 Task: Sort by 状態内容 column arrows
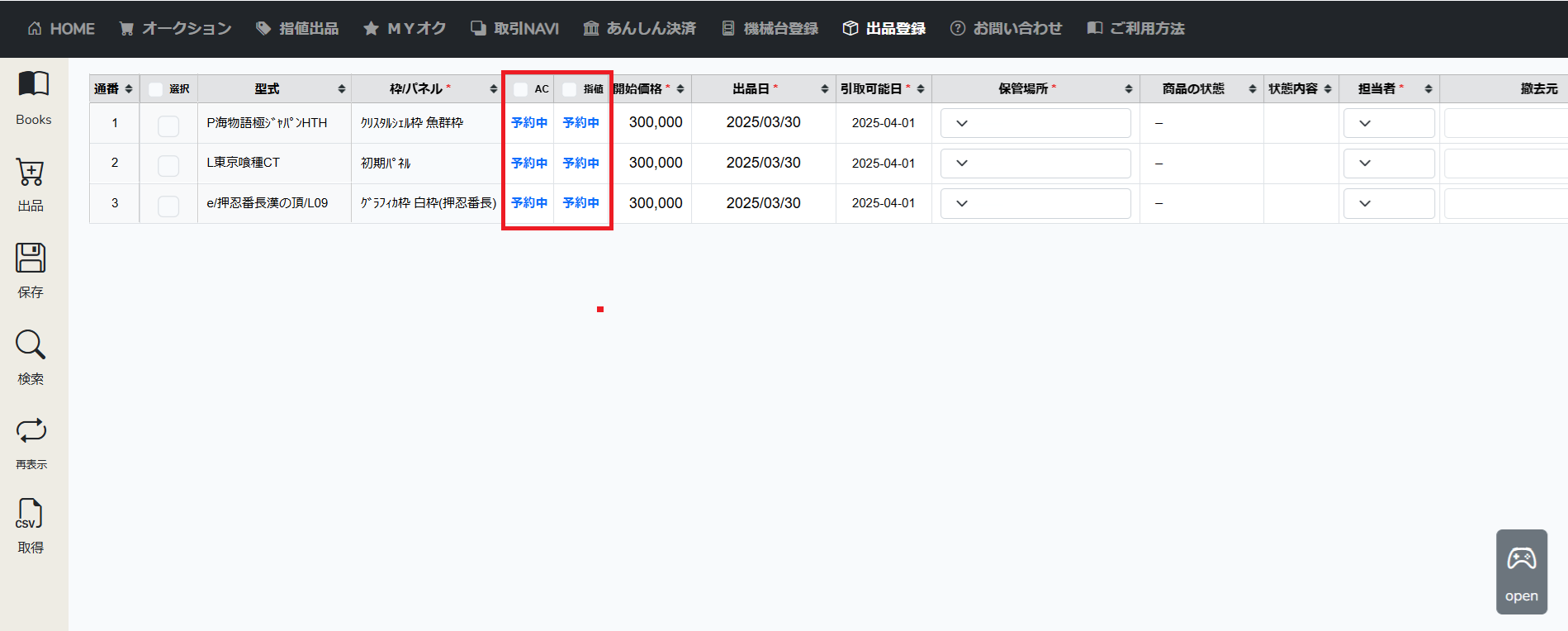(x=1328, y=89)
